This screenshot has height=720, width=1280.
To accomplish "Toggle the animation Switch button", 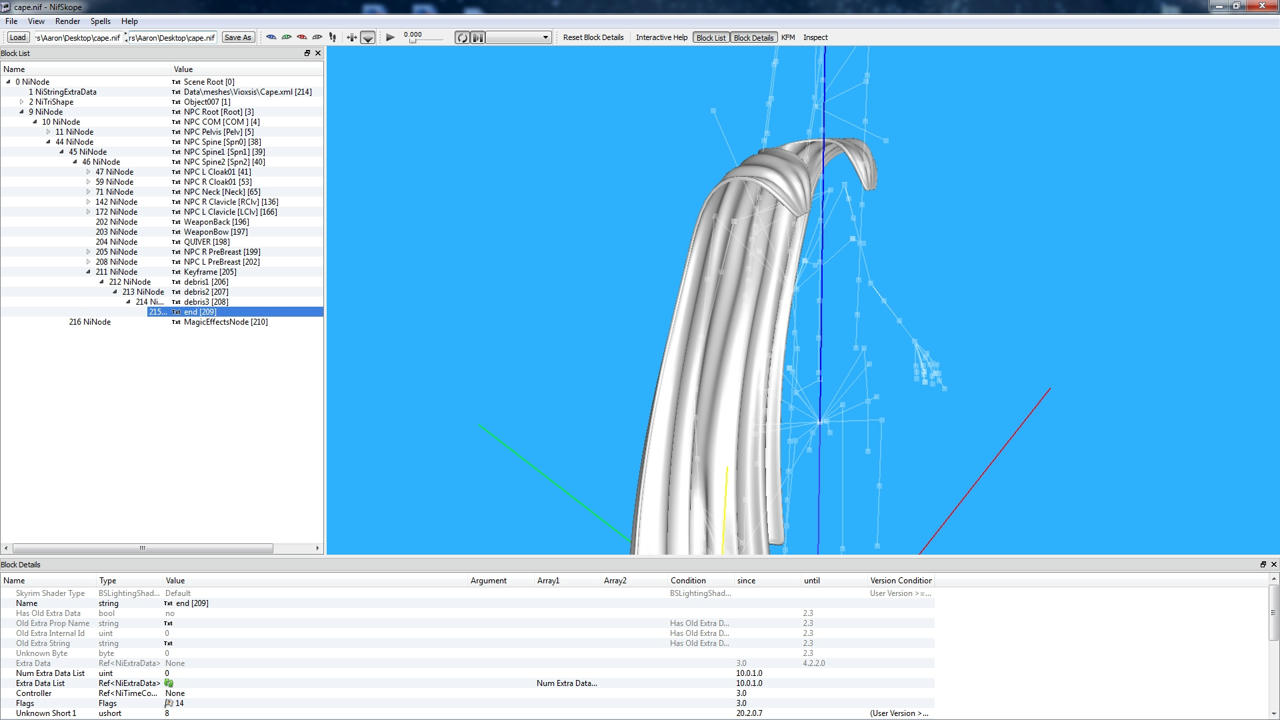I will 478,38.
